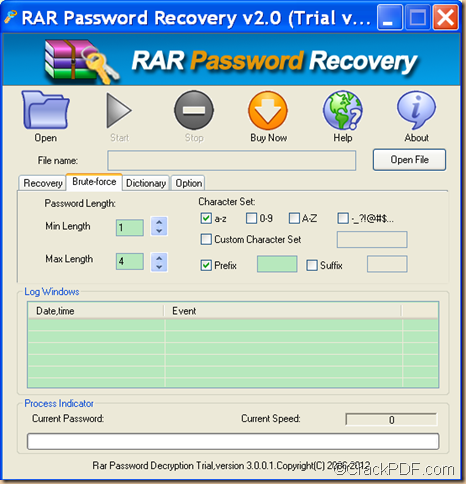This screenshot has width=466, height=484.
Task: Click the Start play icon
Action: click(x=119, y=110)
